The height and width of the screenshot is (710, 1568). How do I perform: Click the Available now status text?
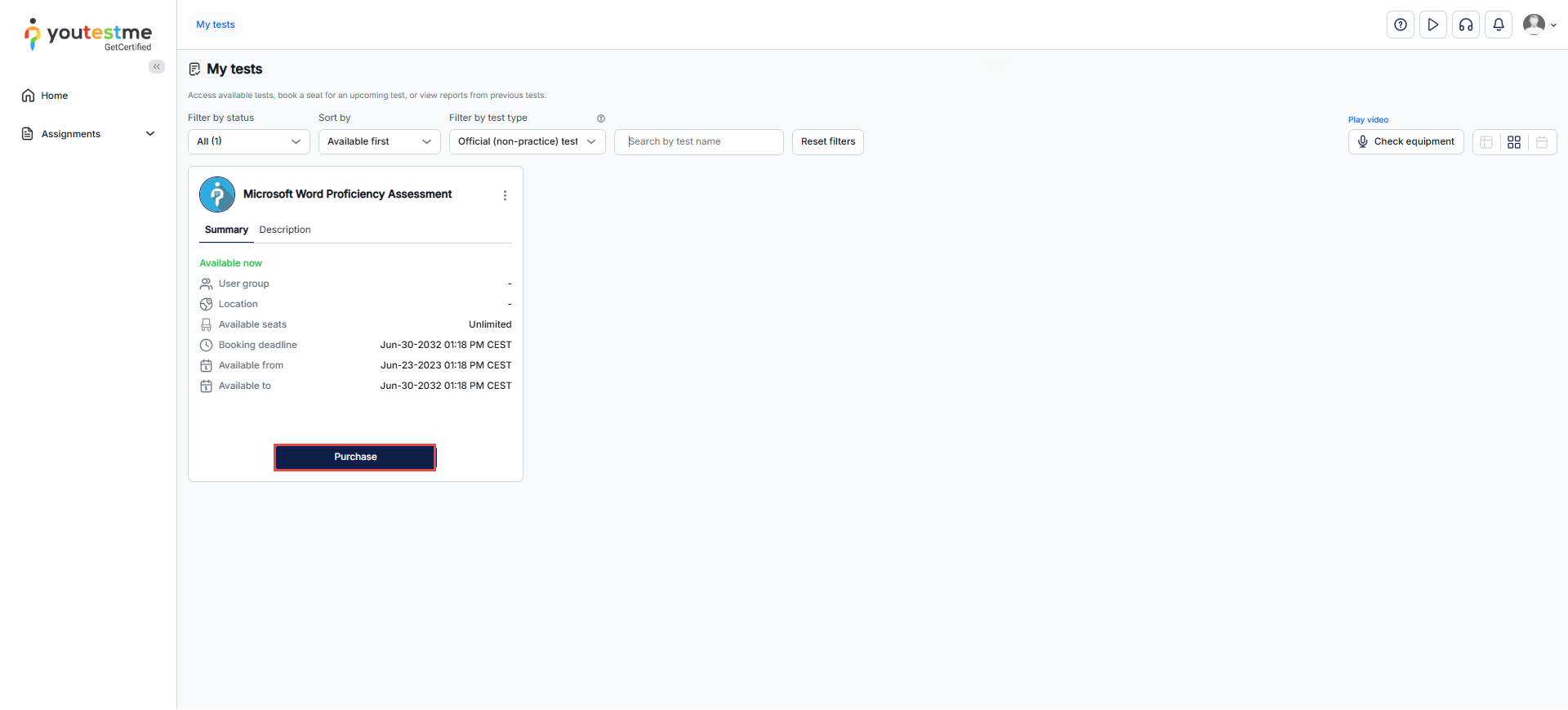[231, 263]
